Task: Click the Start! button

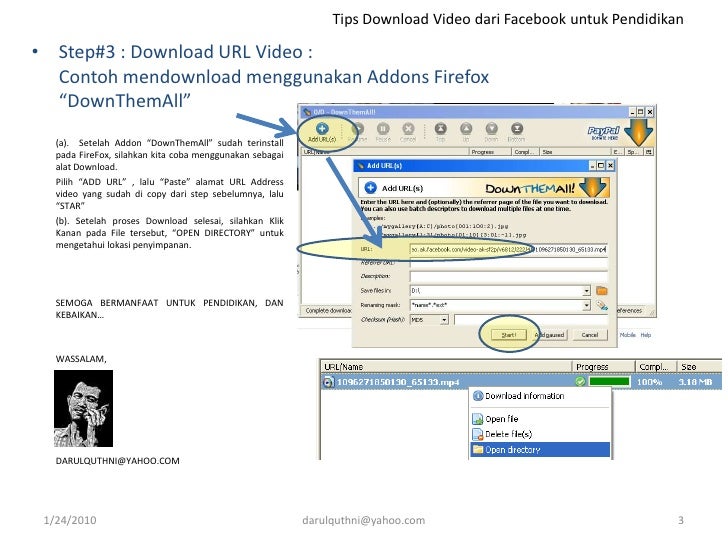Action: click(x=509, y=335)
